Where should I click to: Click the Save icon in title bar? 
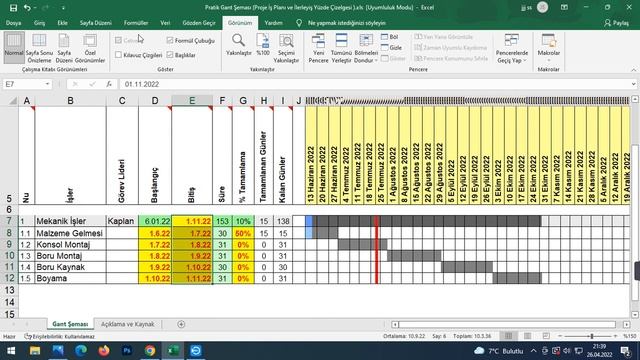tap(13, 8)
